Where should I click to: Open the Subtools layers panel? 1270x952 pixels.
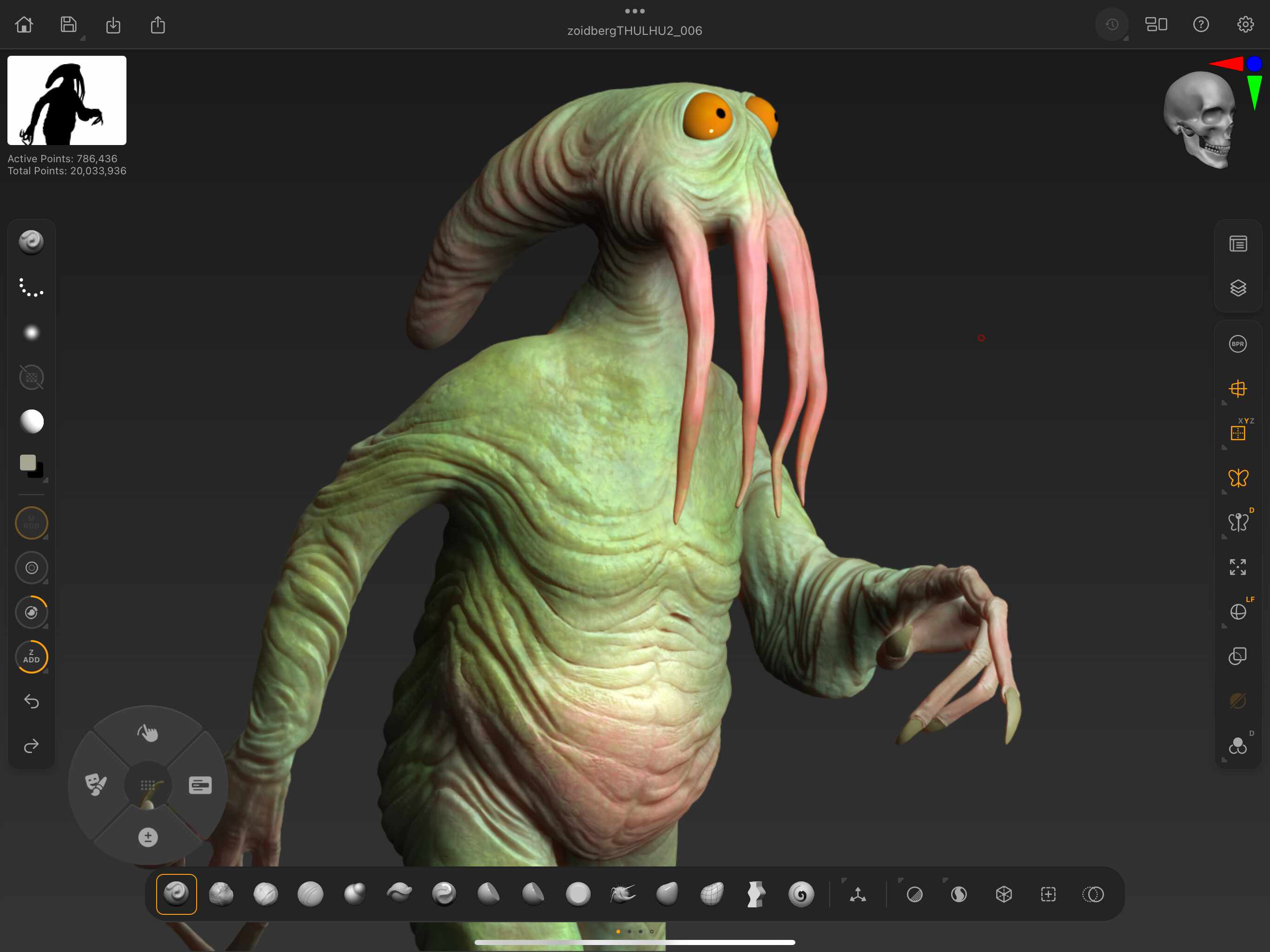(1238, 288)
